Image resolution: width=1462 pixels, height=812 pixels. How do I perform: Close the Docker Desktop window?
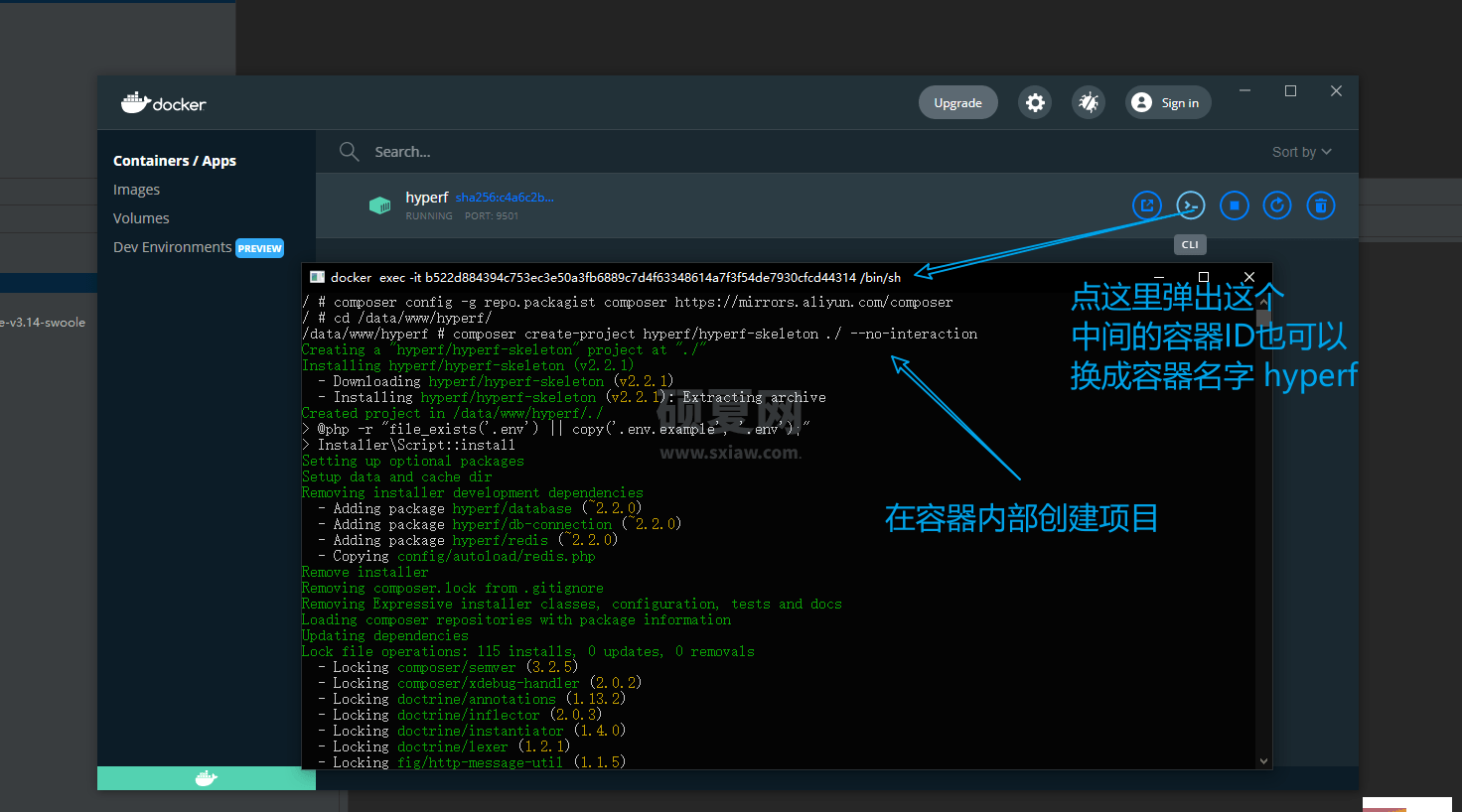(1336, 90)
